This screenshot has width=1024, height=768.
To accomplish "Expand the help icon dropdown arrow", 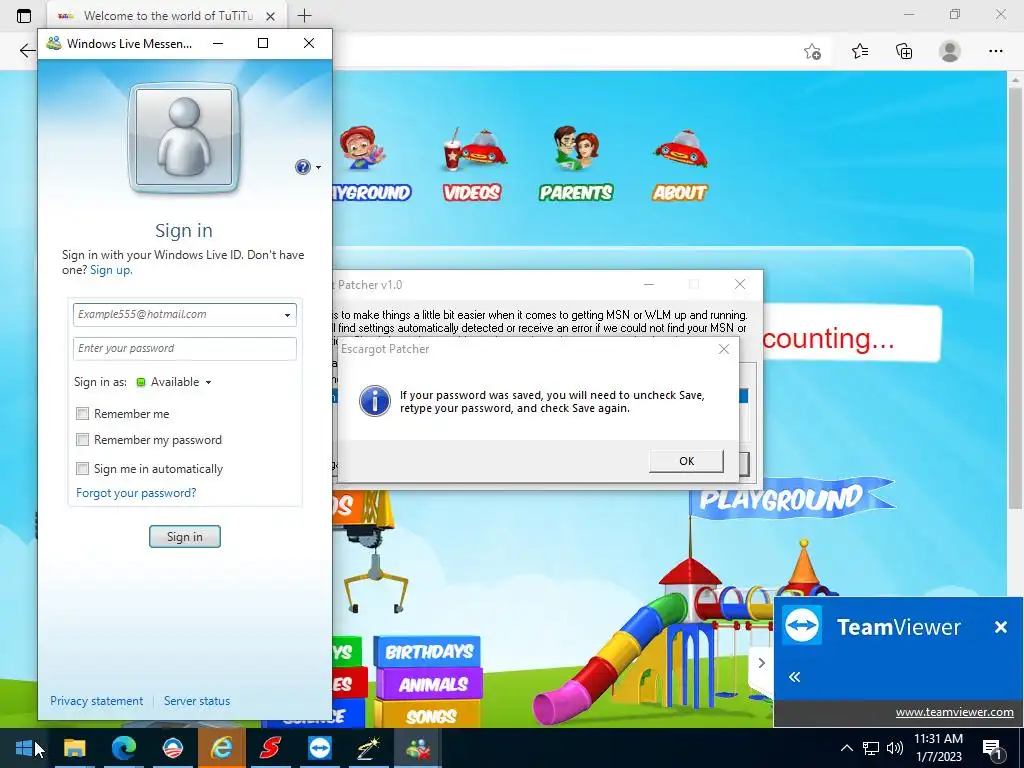I will [318, 168].
